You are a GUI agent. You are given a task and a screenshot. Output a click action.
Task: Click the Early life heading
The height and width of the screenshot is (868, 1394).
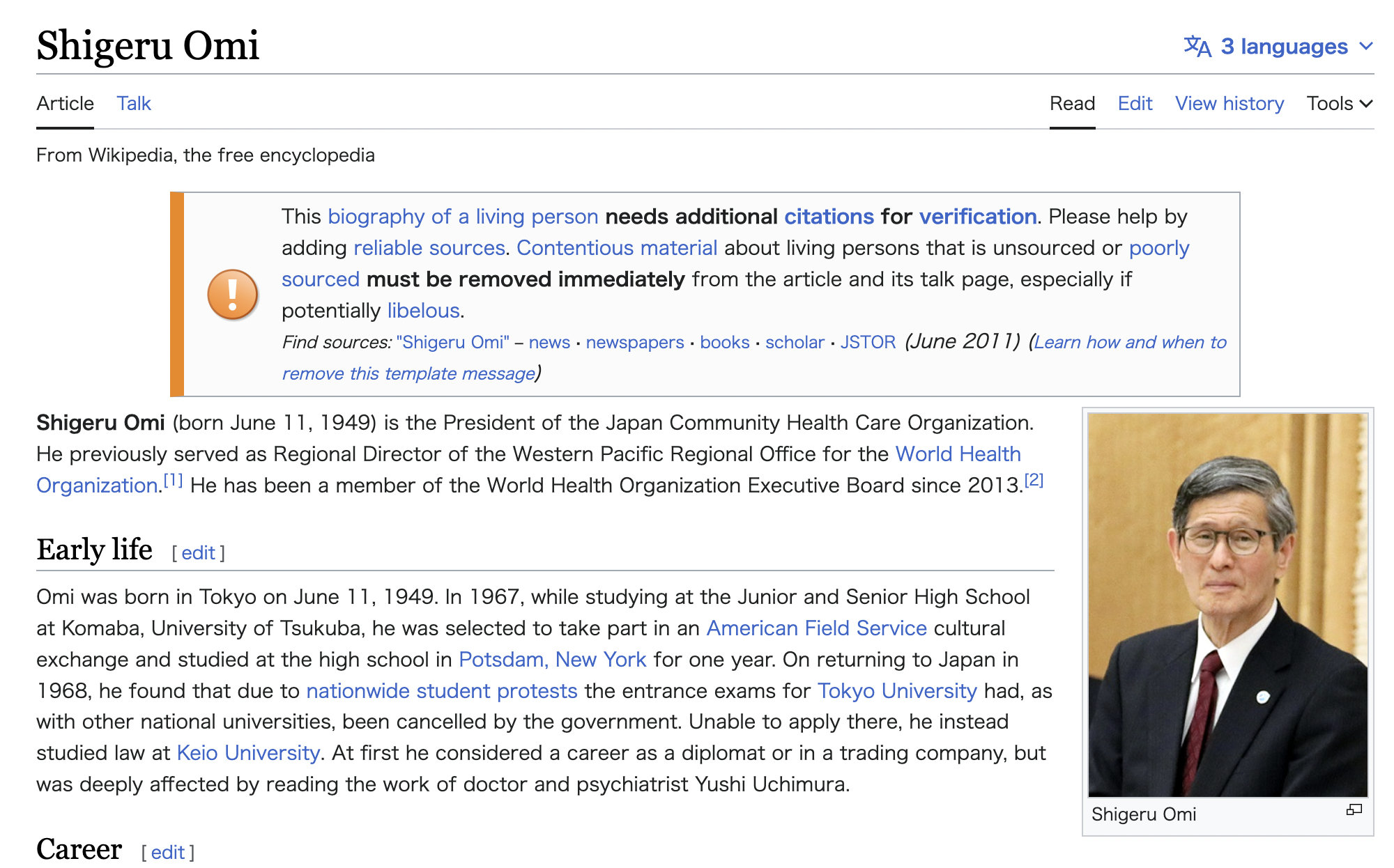coord(94,550)
